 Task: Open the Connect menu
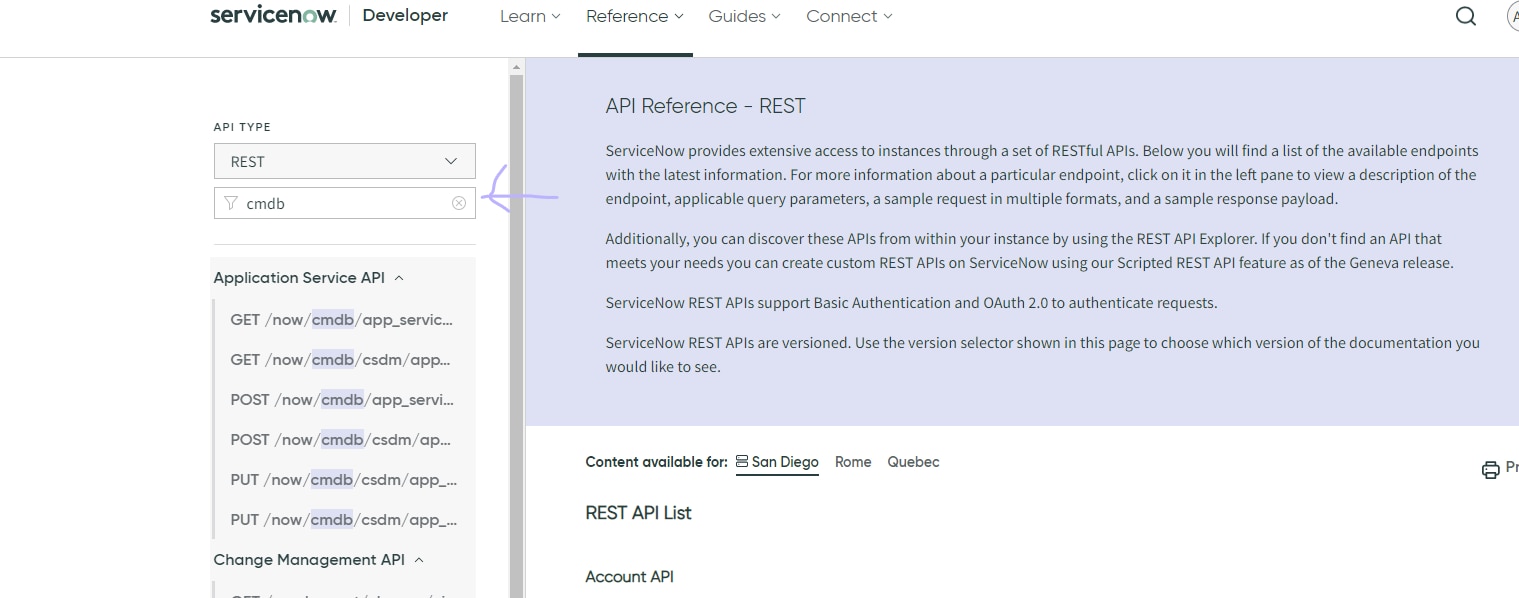click(x=849, y=16)
